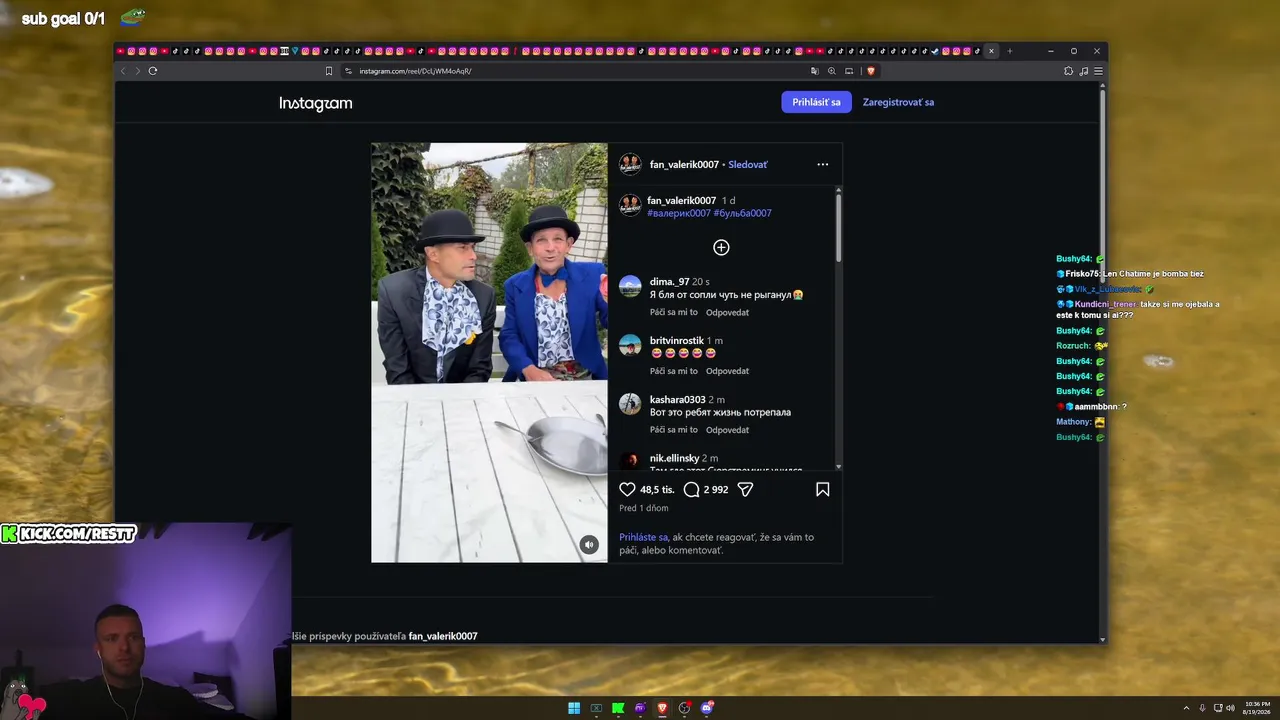Open the media control music-note icon
Image resolution: width=1280 pixels, height=720 pixels.
coord(1084,71)
